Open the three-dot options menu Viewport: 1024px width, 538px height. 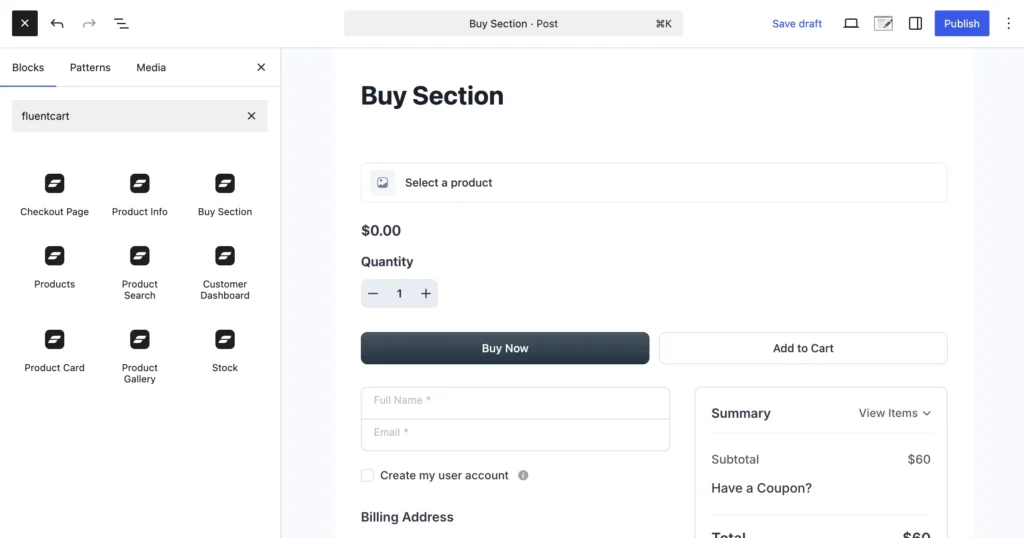click(x=1008, y=24)
